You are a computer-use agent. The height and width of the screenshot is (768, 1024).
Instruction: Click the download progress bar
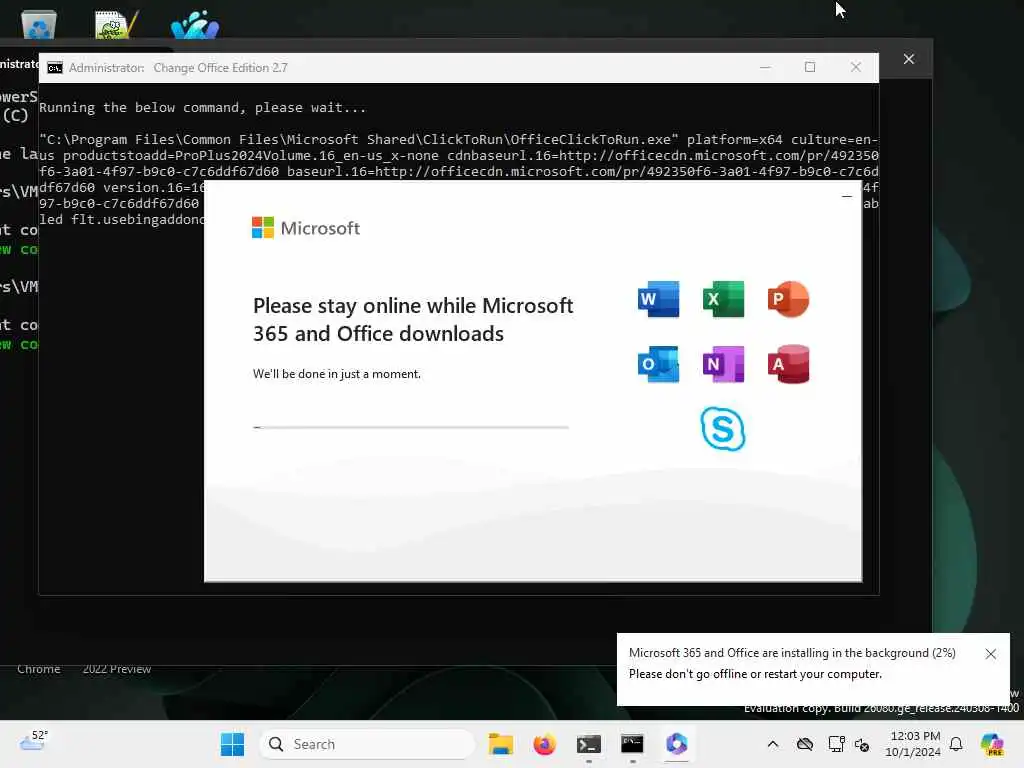coord(411,427)
